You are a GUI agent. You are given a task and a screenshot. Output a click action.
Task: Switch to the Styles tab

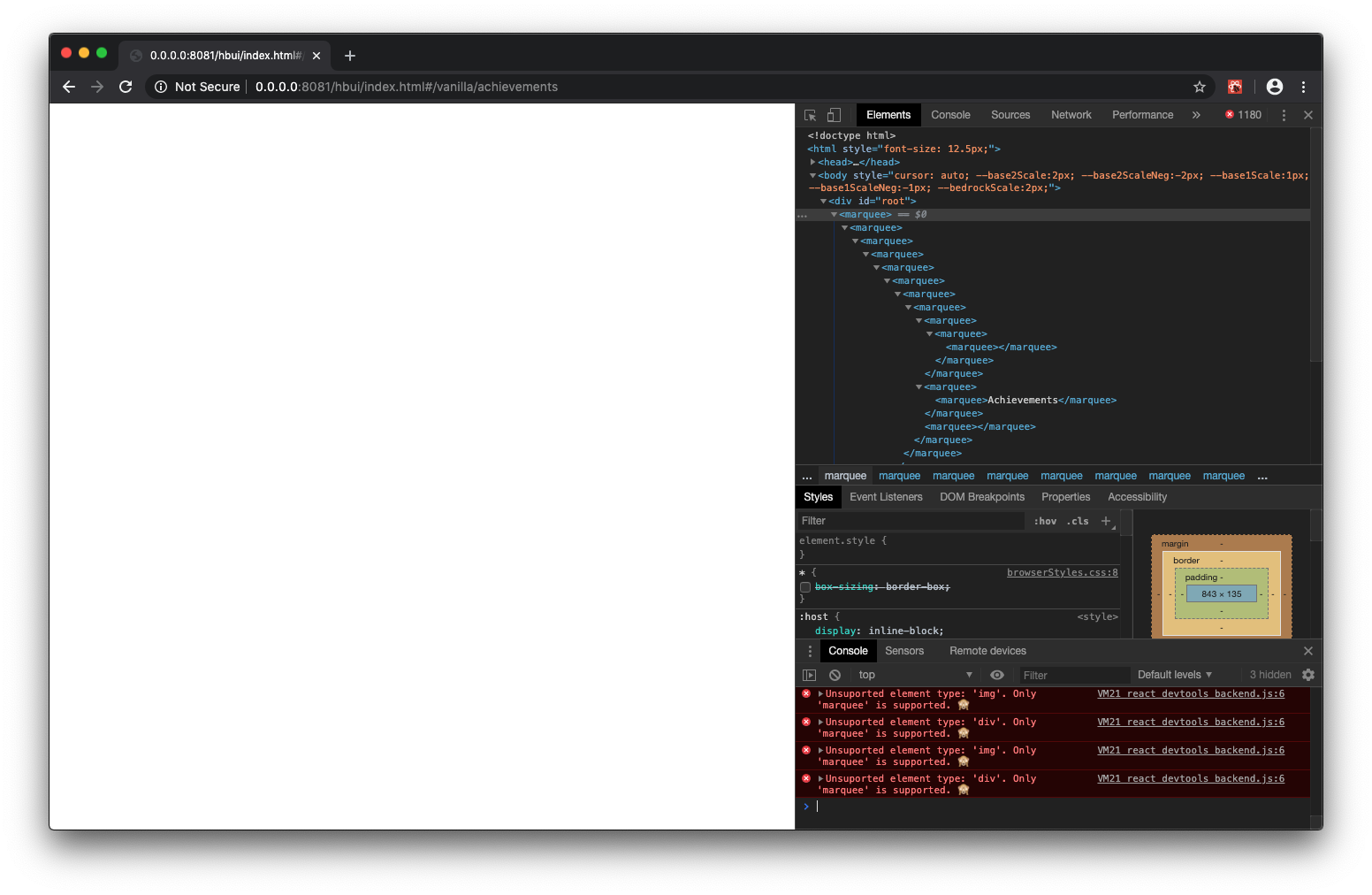818,497
